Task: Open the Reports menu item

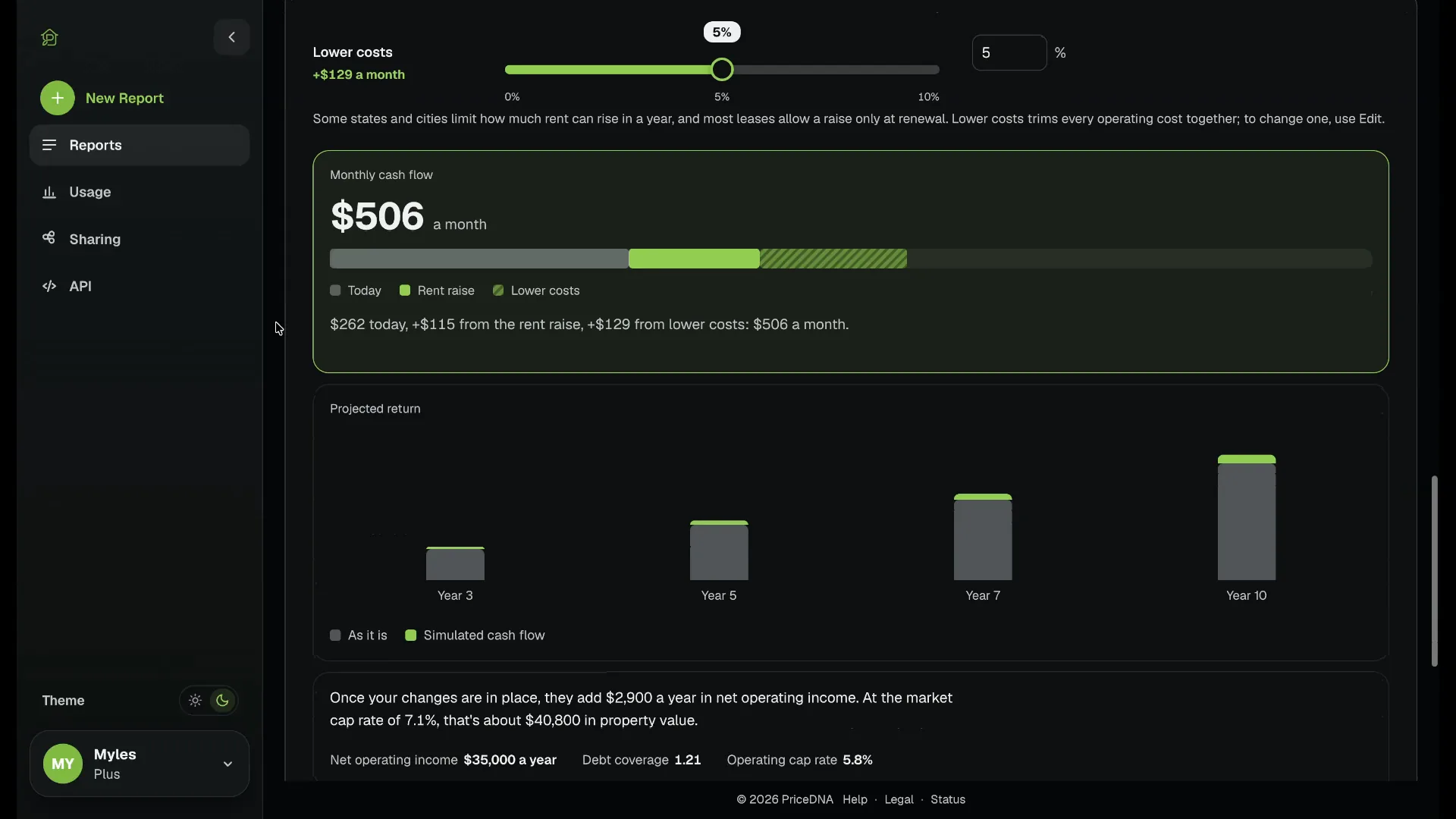Action: 140,145
